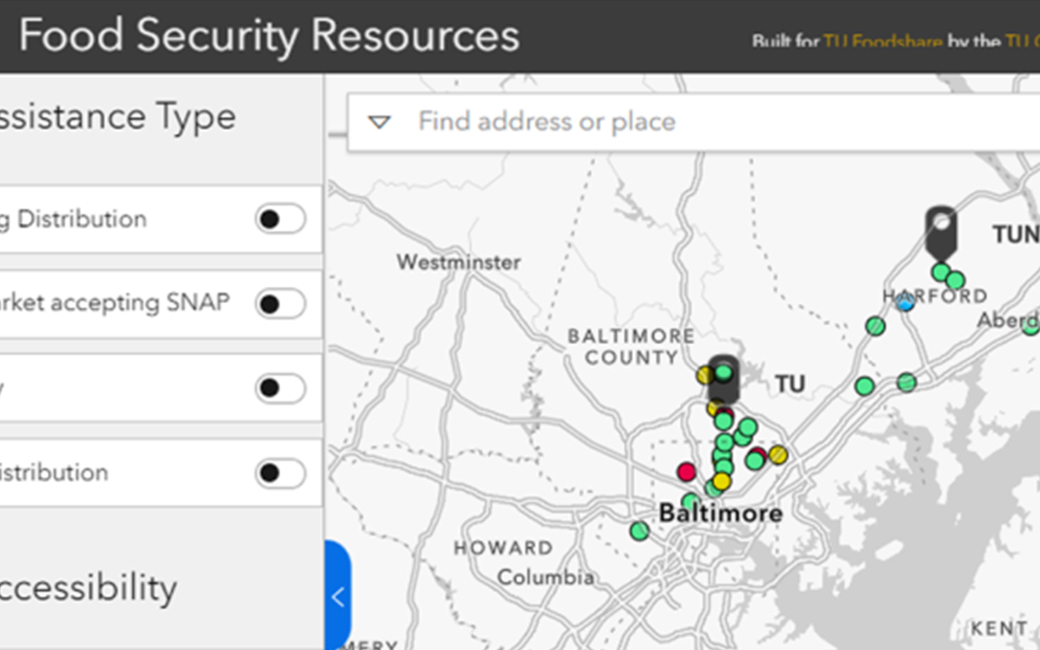
Task: Select the Accessibility section heading
Action: [x=88, y=588]
